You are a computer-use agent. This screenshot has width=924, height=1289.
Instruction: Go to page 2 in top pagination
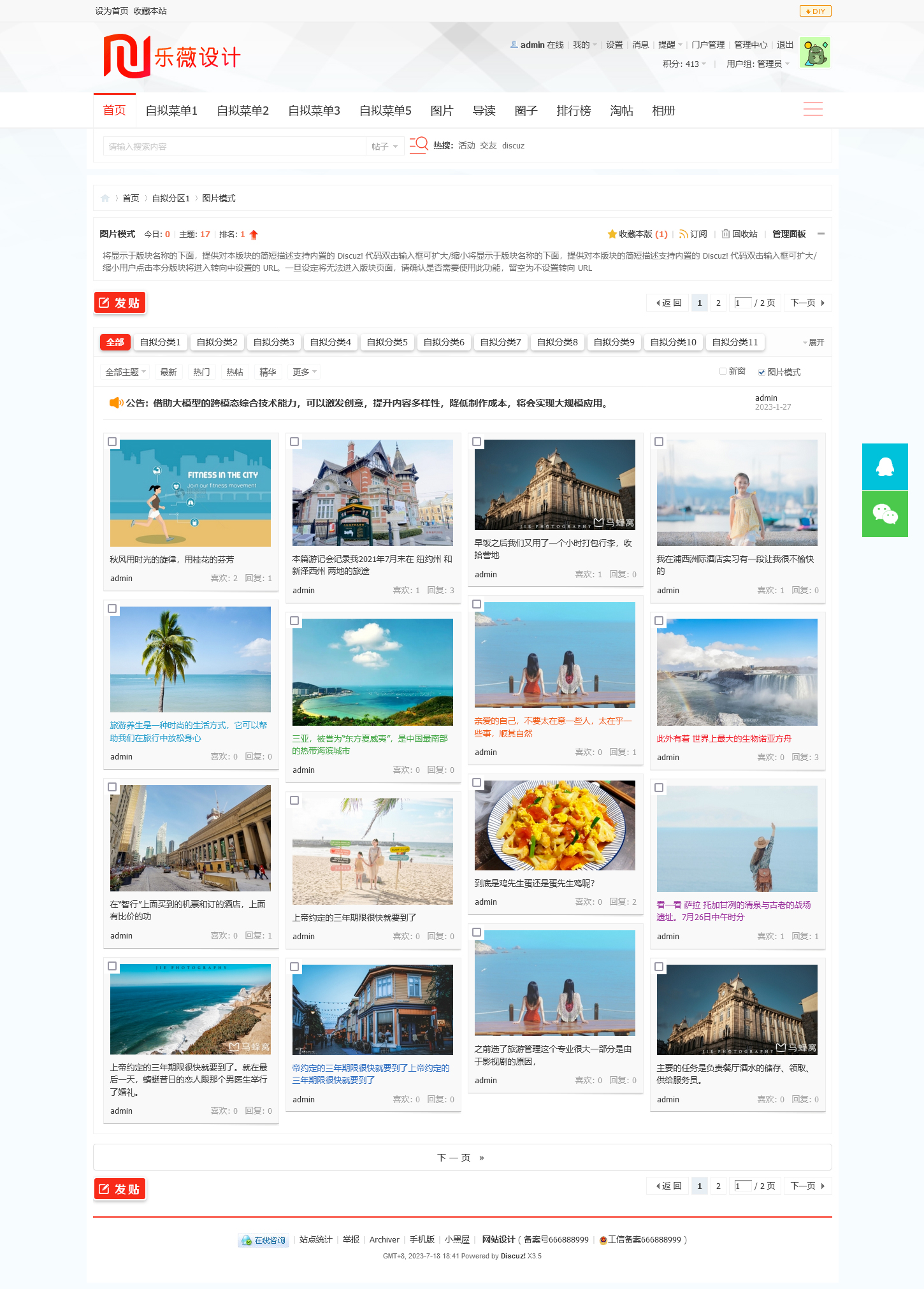(718, 303)
